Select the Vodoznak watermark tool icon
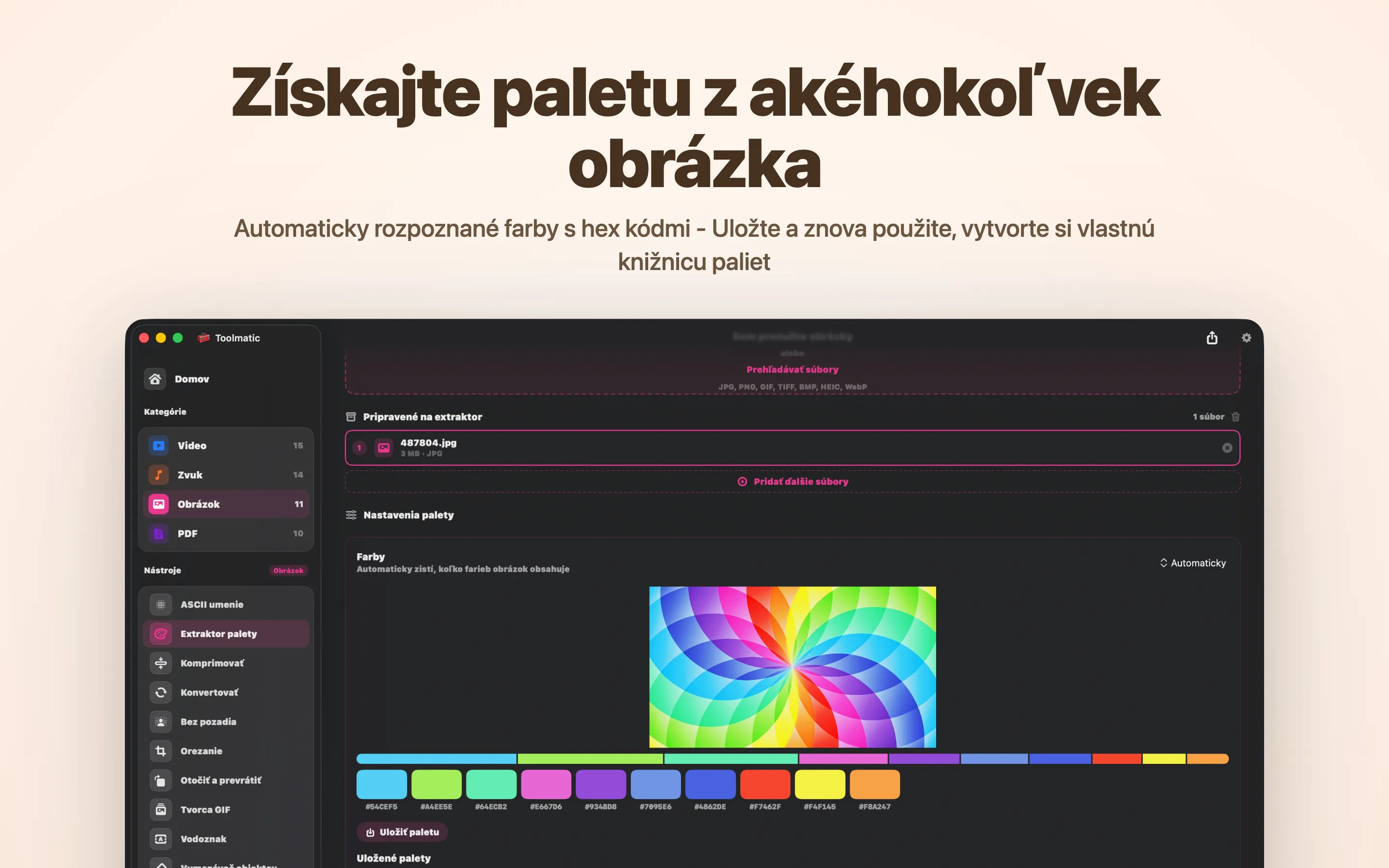Screen dimensions: 1389x868 [x=161, y=839]
